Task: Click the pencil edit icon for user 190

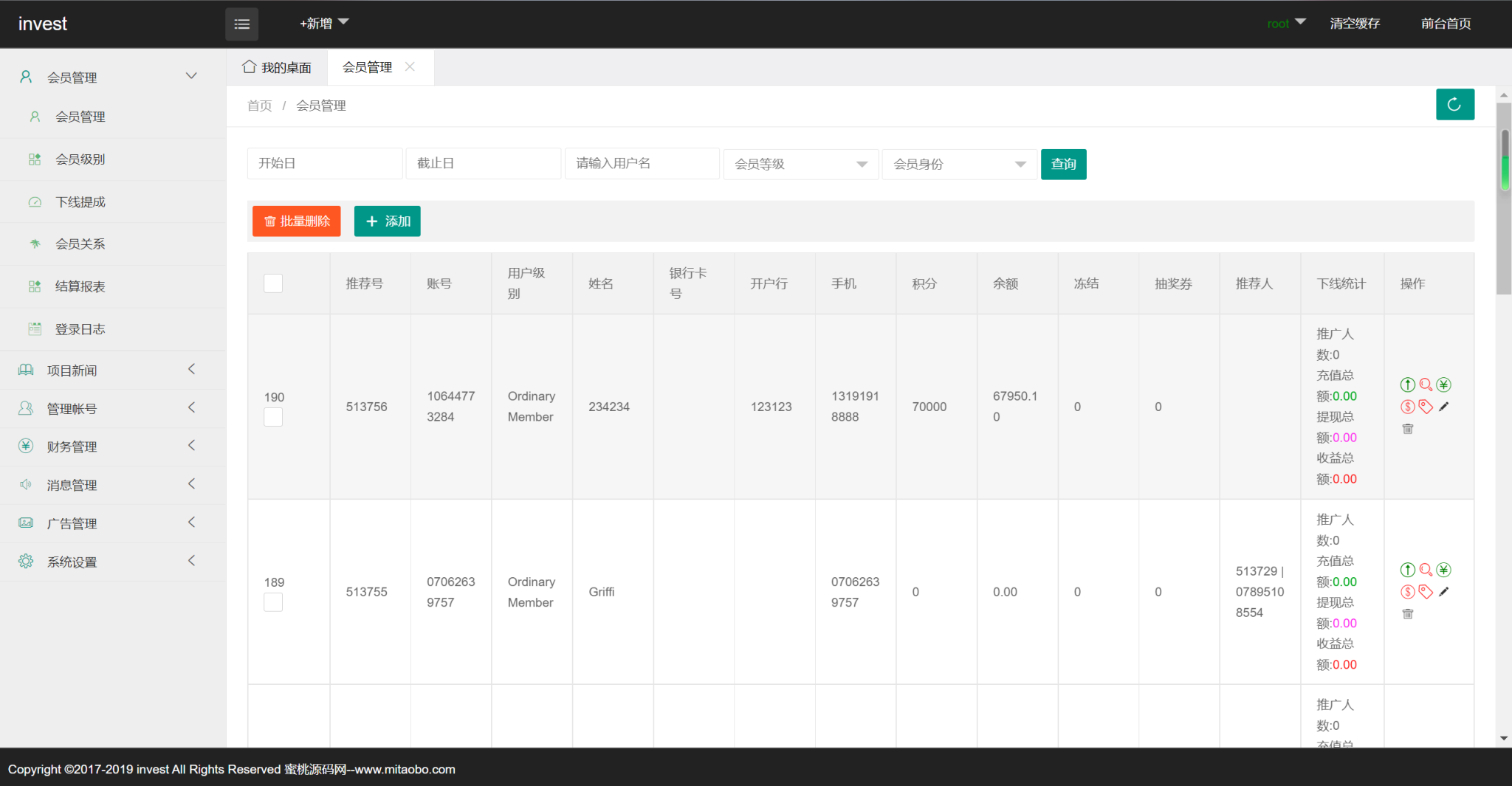Action: [1443, 407]
